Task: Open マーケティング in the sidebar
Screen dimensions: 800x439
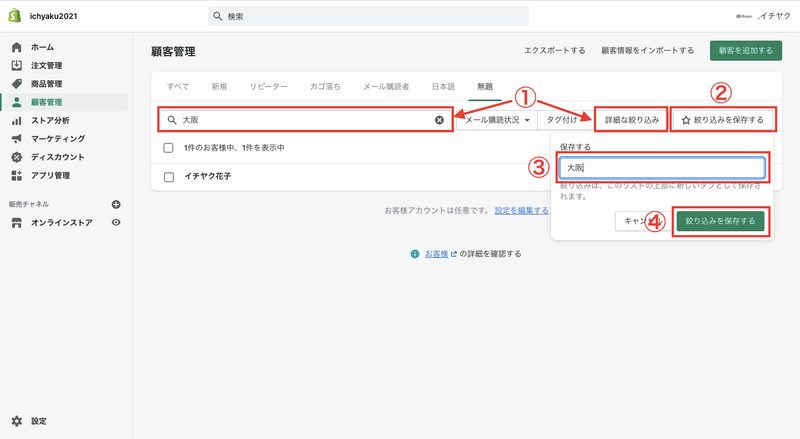Action: click(x=58, y=138)
